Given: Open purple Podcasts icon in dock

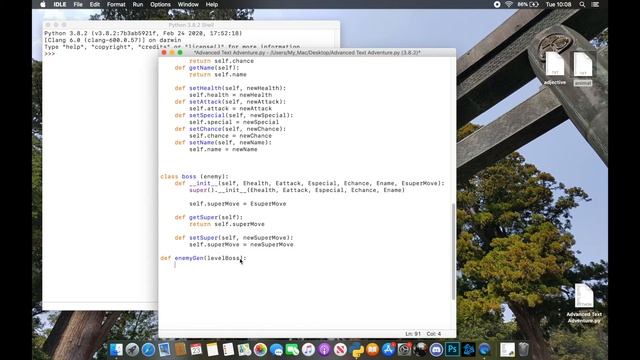Looking at the screenshot, I should (324, 349).
